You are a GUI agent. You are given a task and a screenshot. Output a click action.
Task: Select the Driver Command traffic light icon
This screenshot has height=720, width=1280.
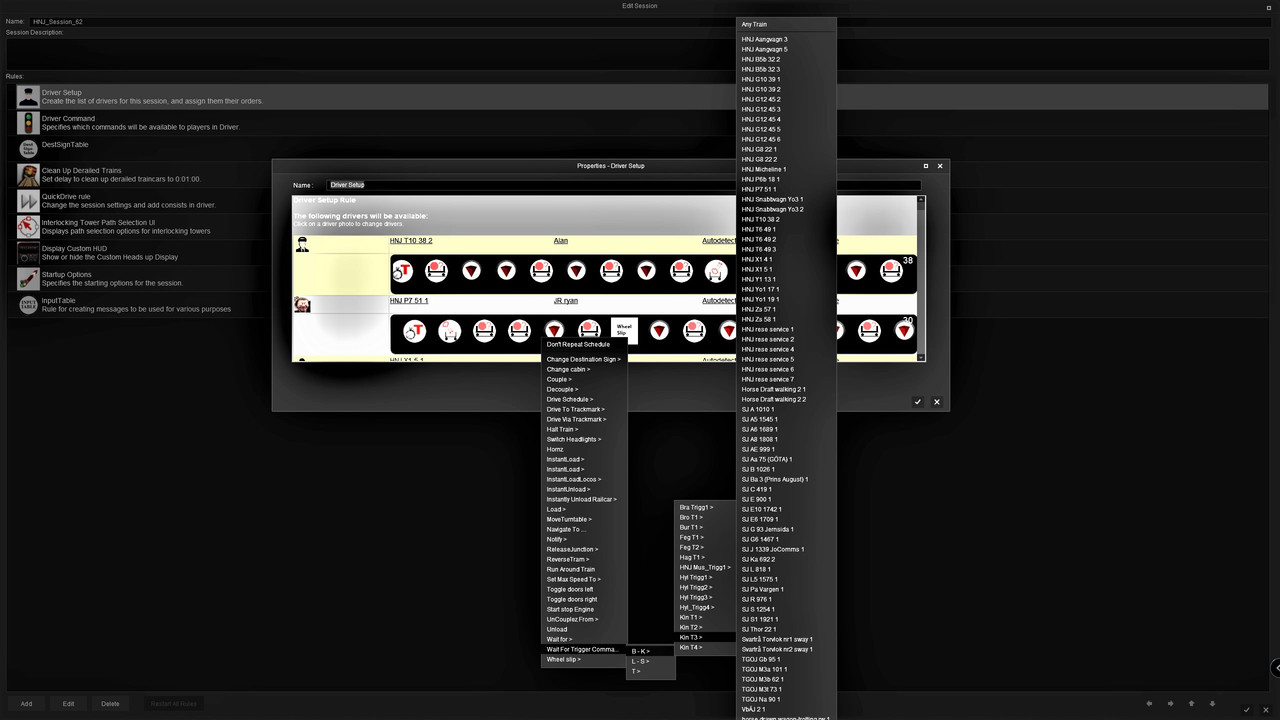pos(28,123)
